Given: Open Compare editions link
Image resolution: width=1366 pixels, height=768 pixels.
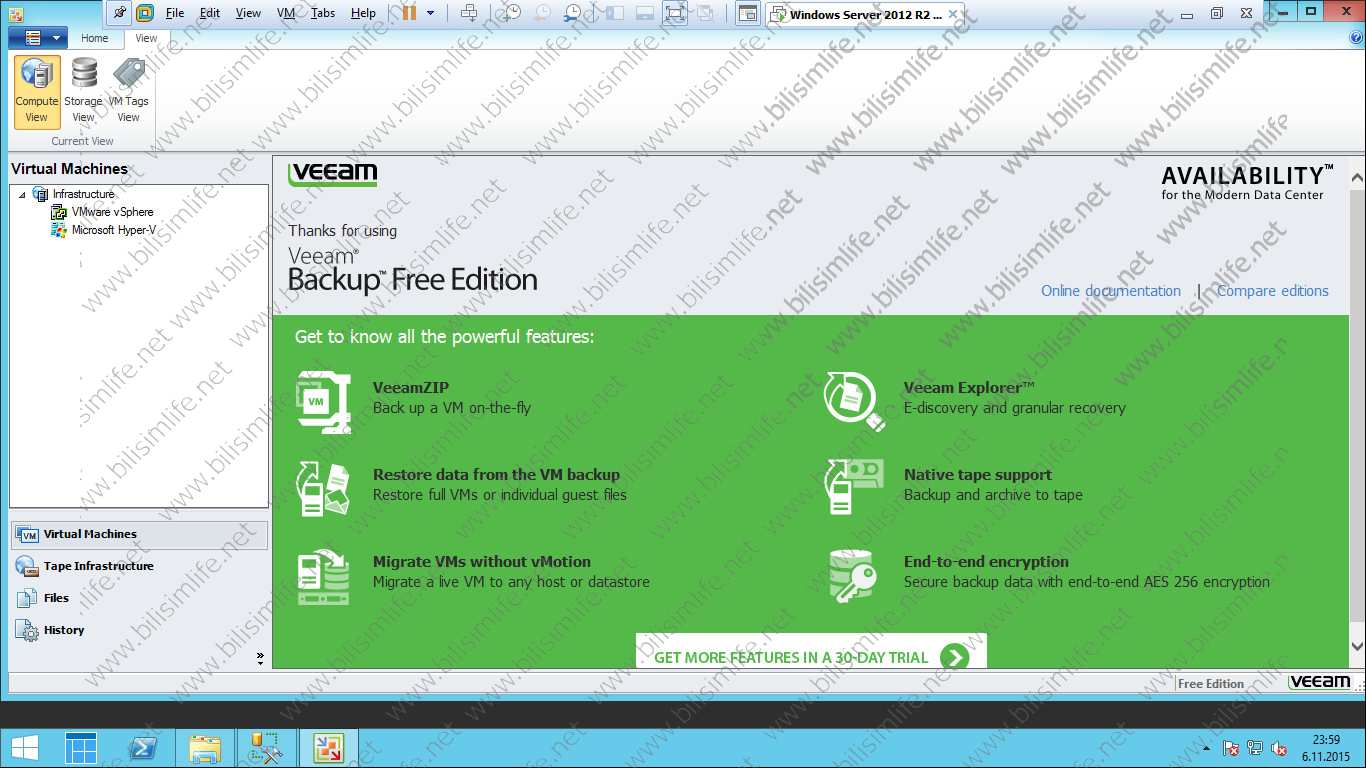Looking at the screenshot, I should tap(1273, 291).
